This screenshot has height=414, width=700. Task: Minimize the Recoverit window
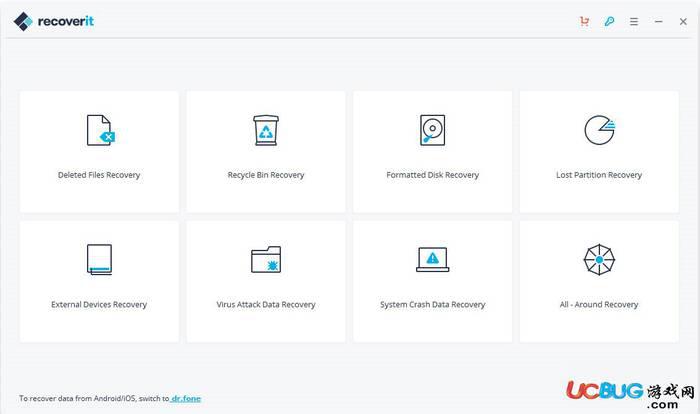tap(658, 21)
